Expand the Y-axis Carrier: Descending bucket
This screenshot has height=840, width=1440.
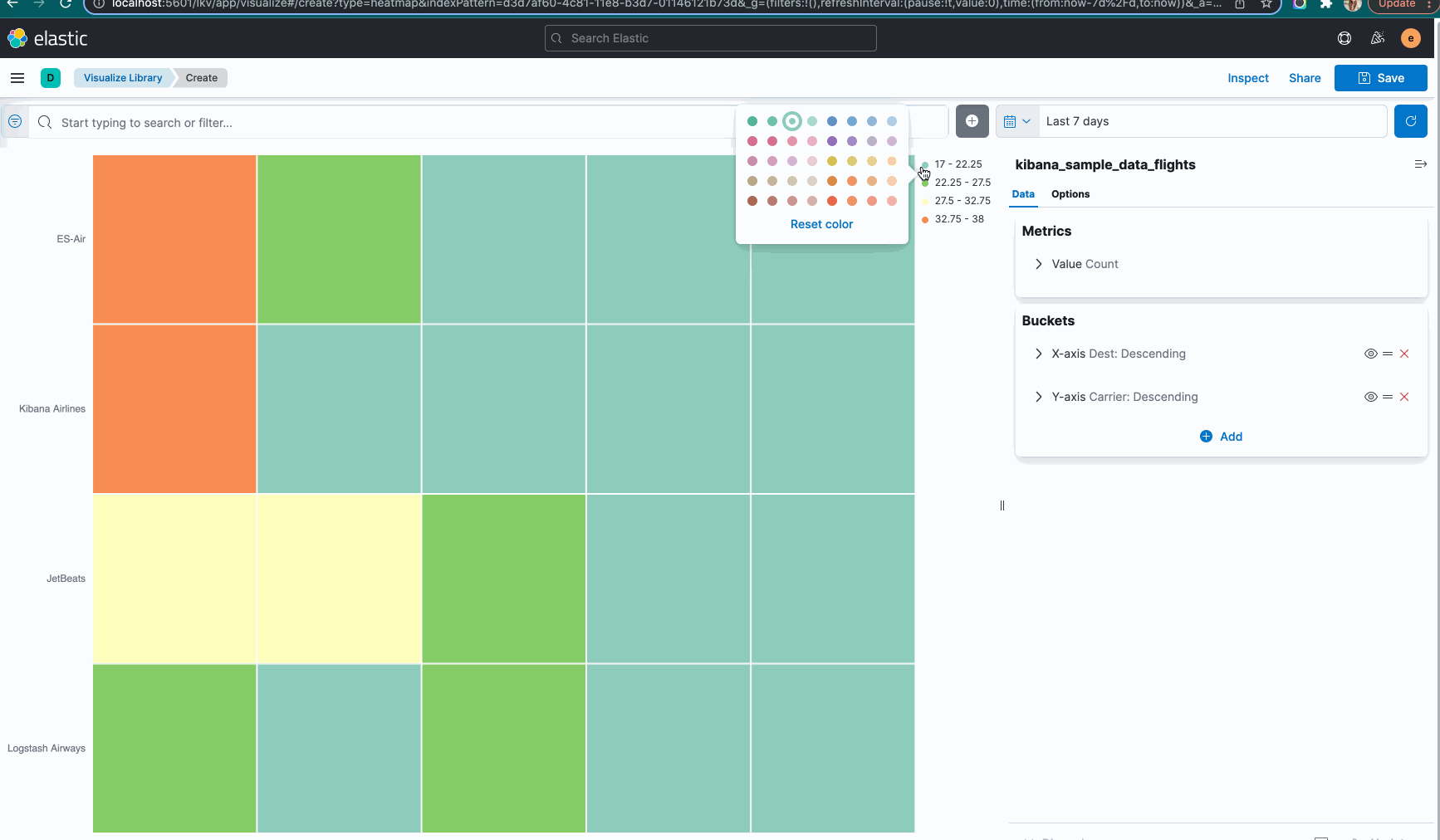click(x=1038, y=397)
